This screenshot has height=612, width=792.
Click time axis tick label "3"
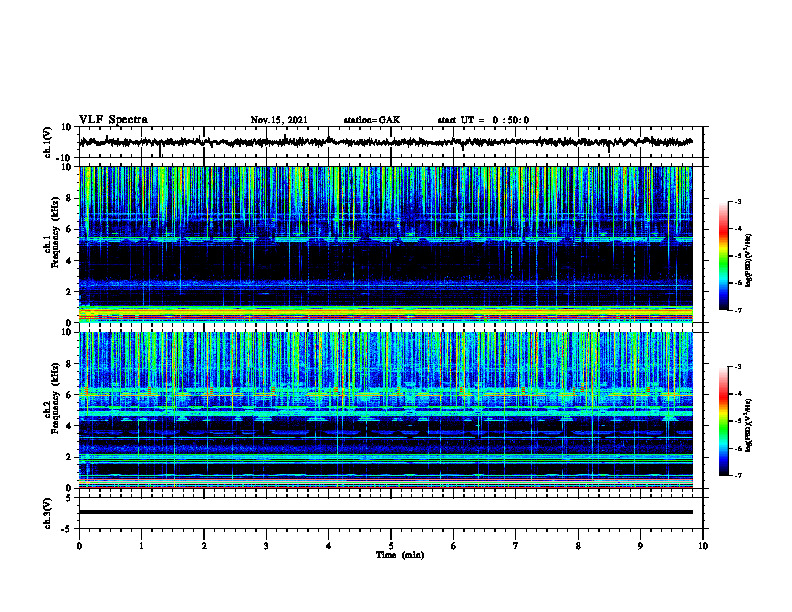click(x=266, y=546)
